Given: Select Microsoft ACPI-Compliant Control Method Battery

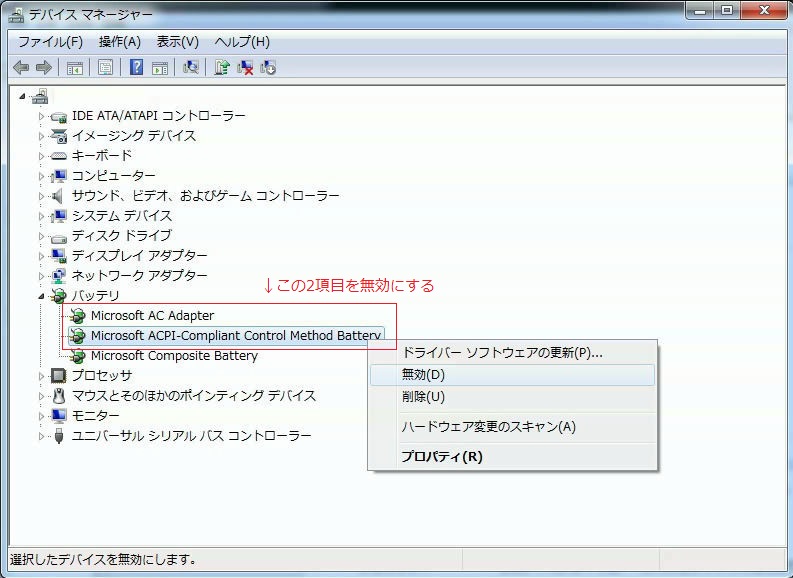Looking at the screenshot, I should pyautogui.click(x=236, y=335).
